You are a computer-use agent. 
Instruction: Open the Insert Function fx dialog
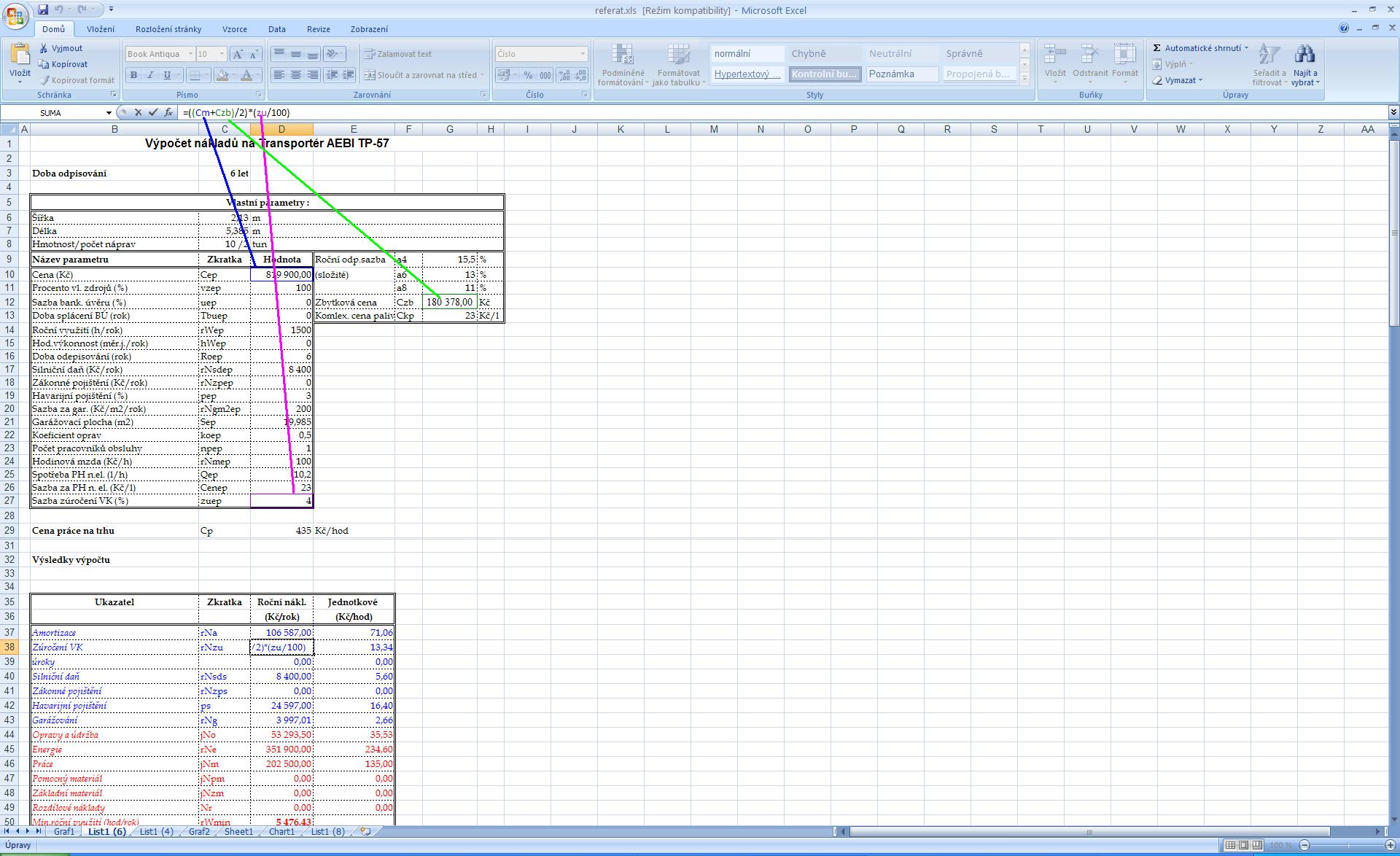(168, 112)
